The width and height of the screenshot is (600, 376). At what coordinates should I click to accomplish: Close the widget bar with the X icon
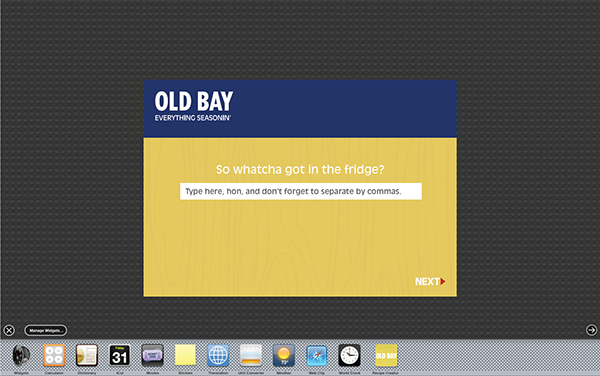click(9, 330)
